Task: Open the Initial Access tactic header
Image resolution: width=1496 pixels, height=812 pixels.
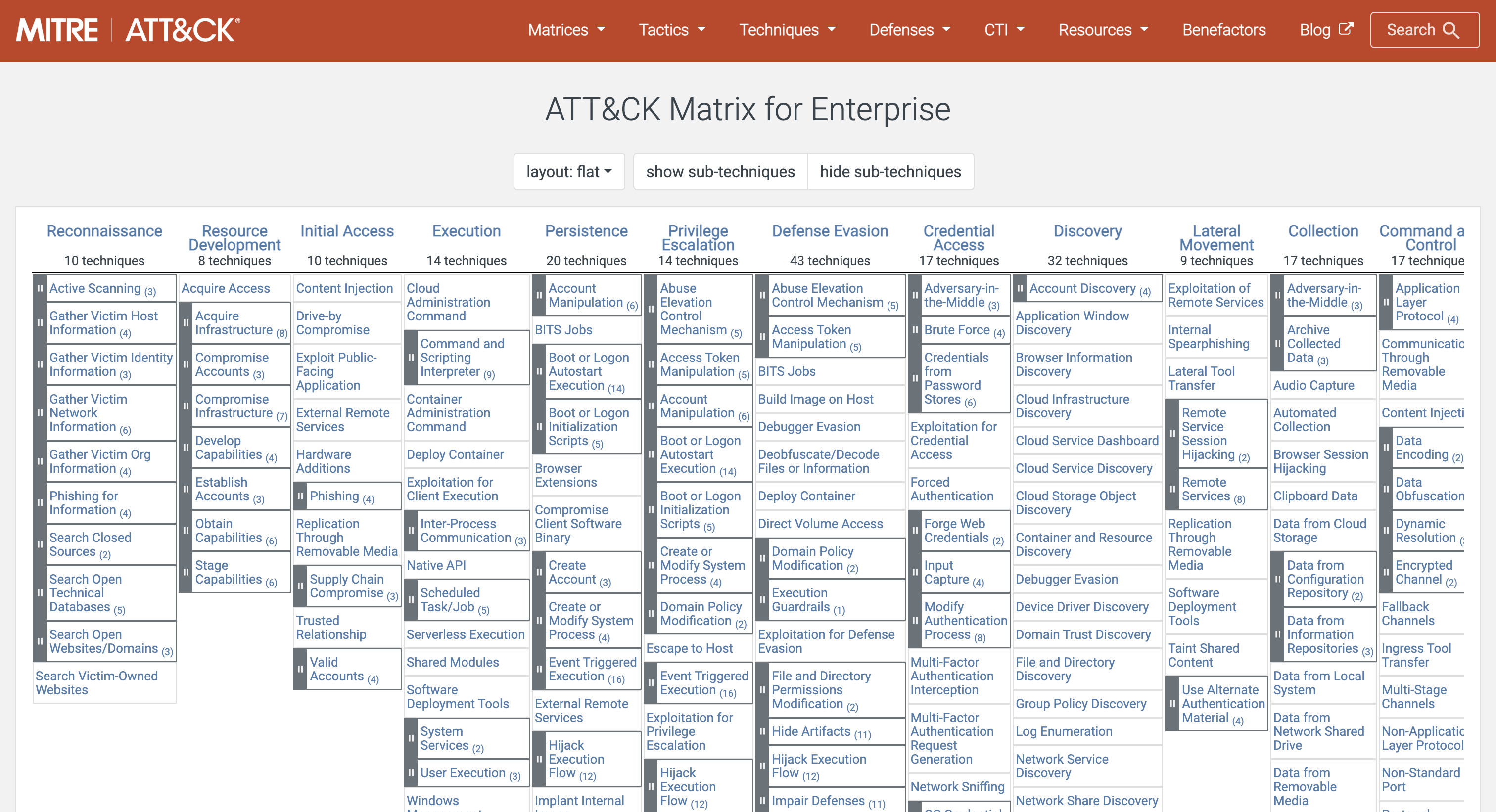Action: click(x=347, y=231)
